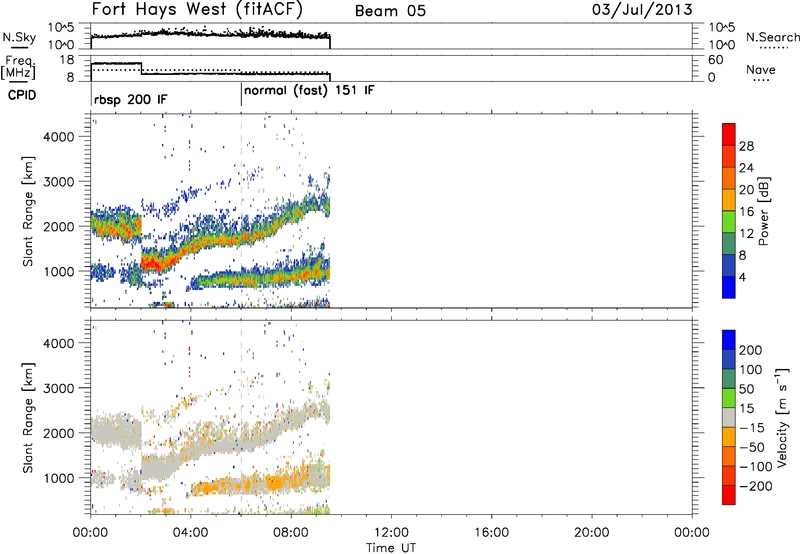
Task: Click the red bottom Velocity colorbar segment
Action: [729, 495]
